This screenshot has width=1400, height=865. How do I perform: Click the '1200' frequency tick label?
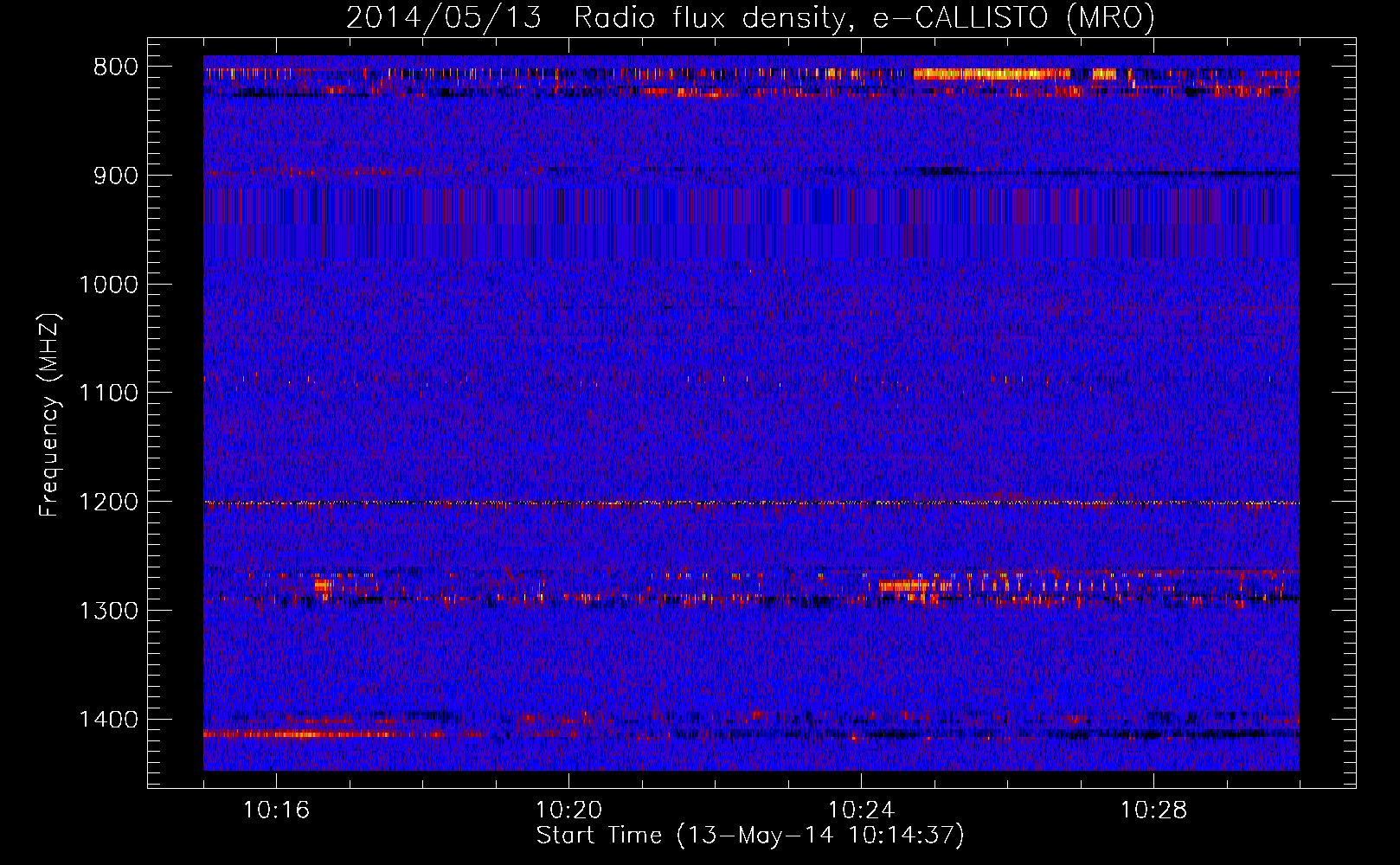pyautogui.click(x=108, y=503)
